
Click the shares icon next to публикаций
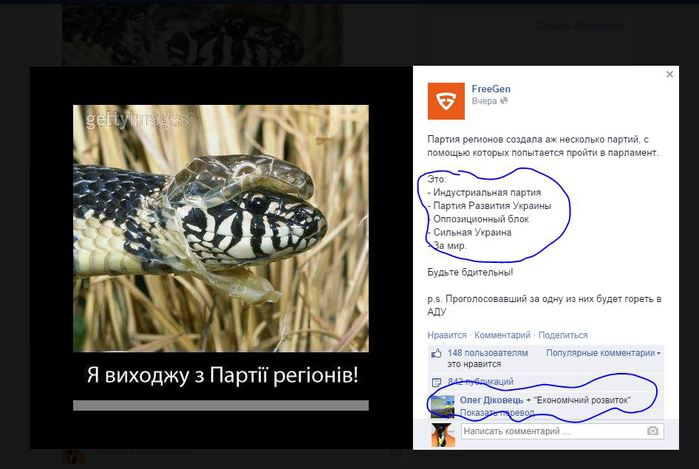click(436, 382)
